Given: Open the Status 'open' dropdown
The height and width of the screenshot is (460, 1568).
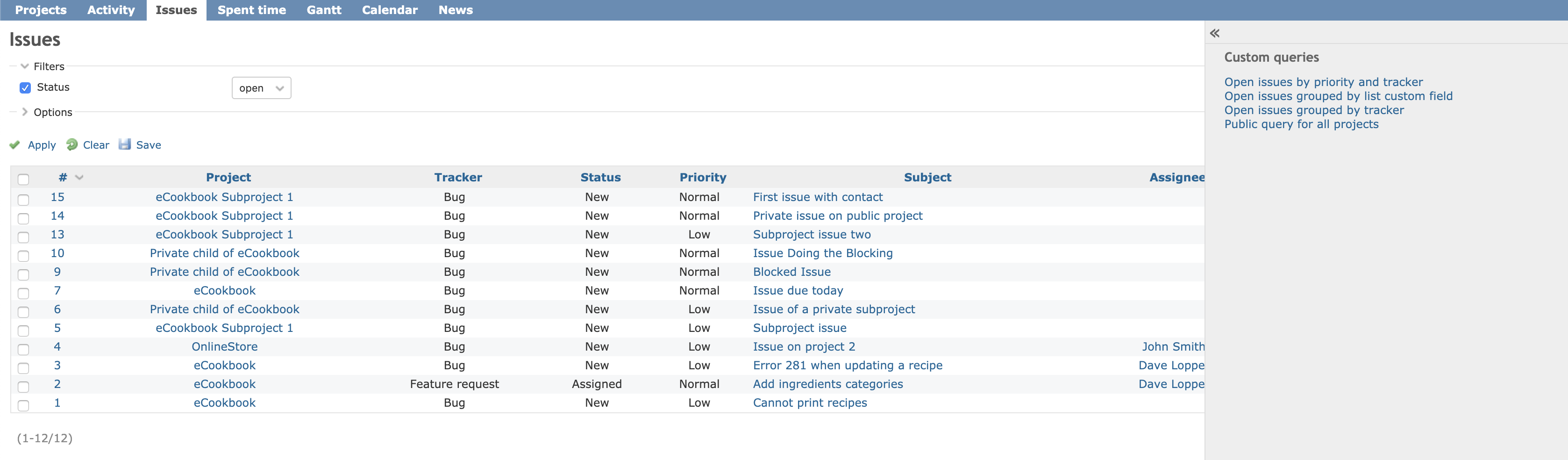Looking at the screenshot, I should [261, 88].
